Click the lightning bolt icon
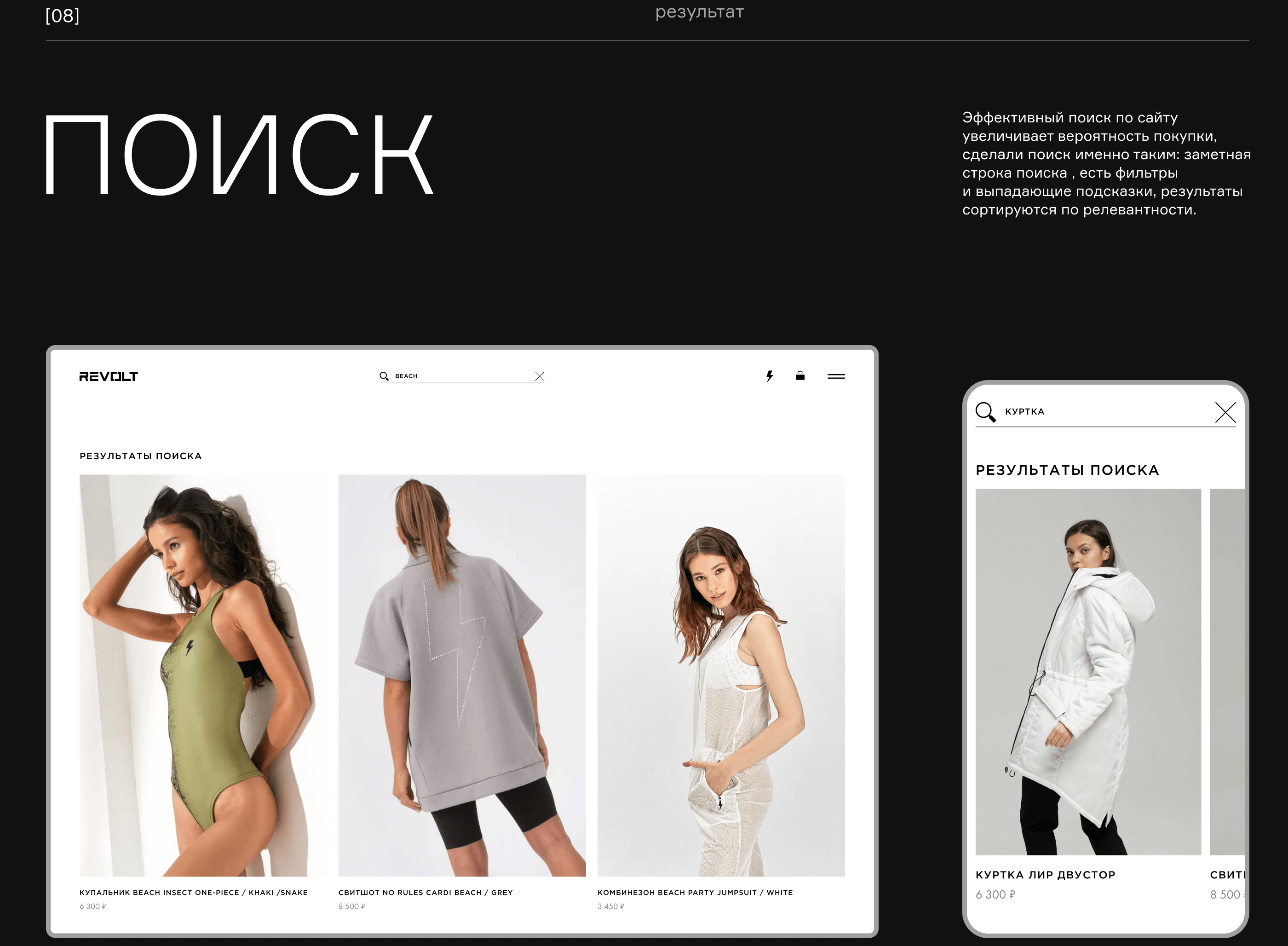Image resolution: width=1288 pixels, height=946 pixels. click(770, 376)
